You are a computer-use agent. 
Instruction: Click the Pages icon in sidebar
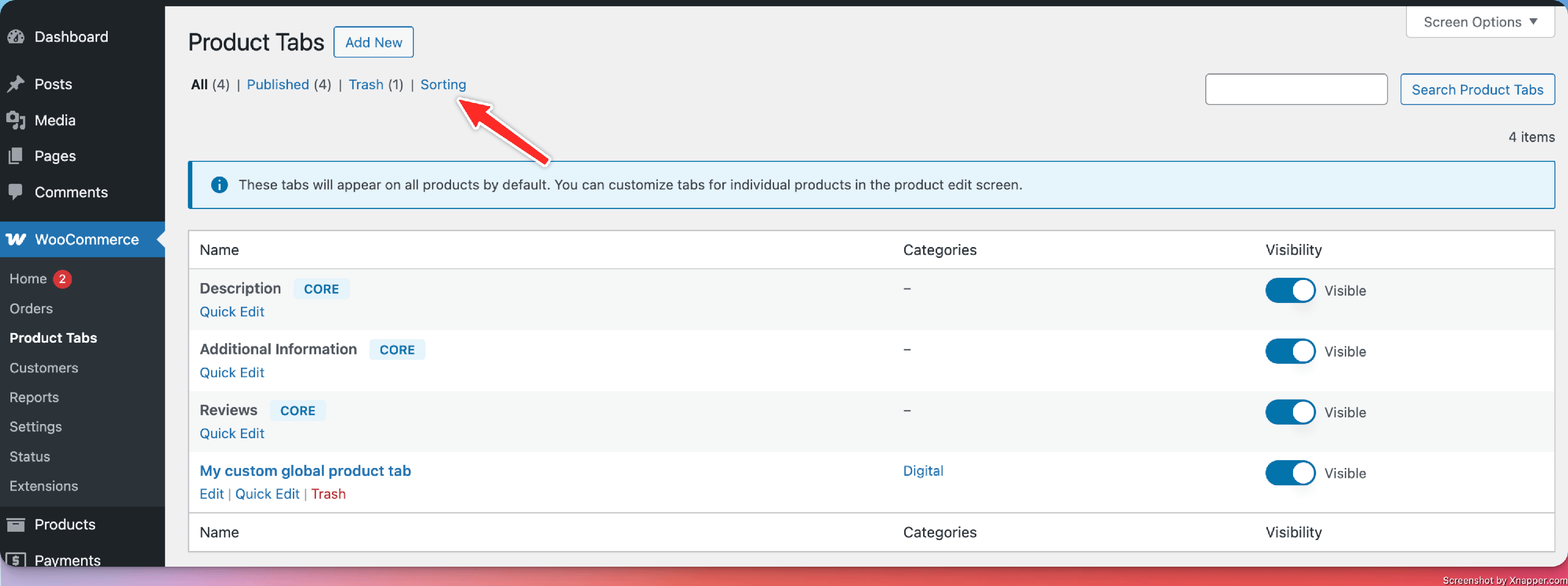click(x=16, y=156)
